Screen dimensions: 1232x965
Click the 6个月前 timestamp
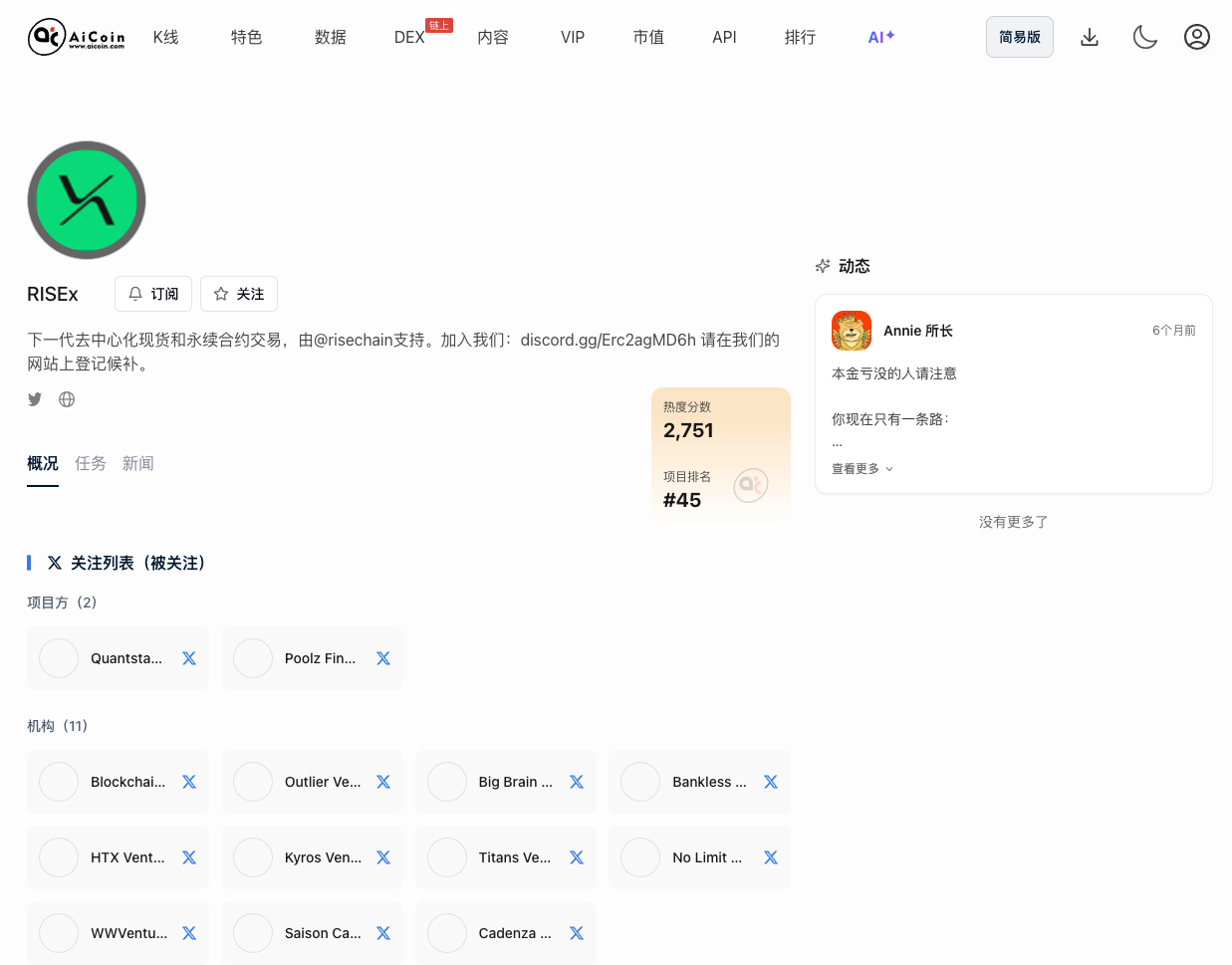(1174, 331)
